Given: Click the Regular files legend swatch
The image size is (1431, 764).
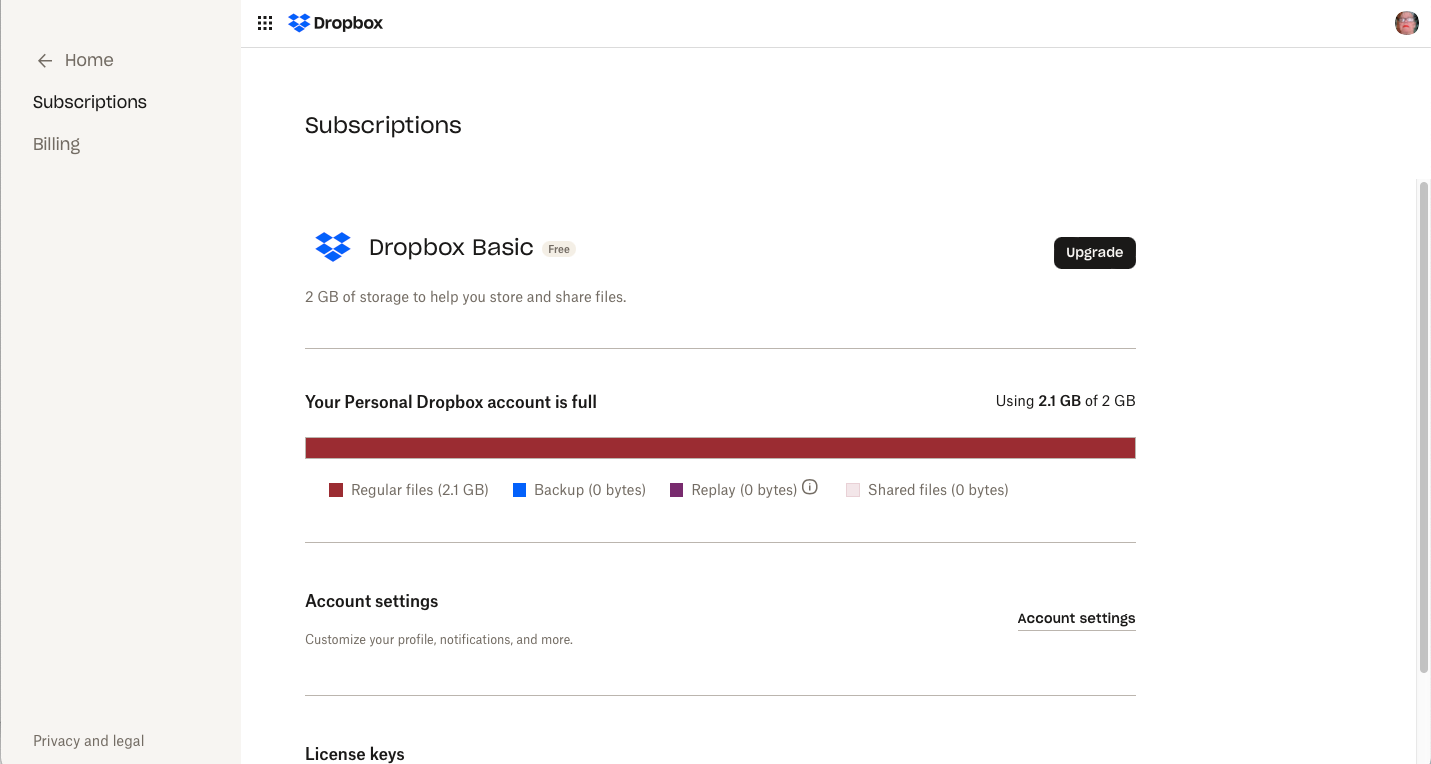Looking at the screenshot, I should 335,489.
